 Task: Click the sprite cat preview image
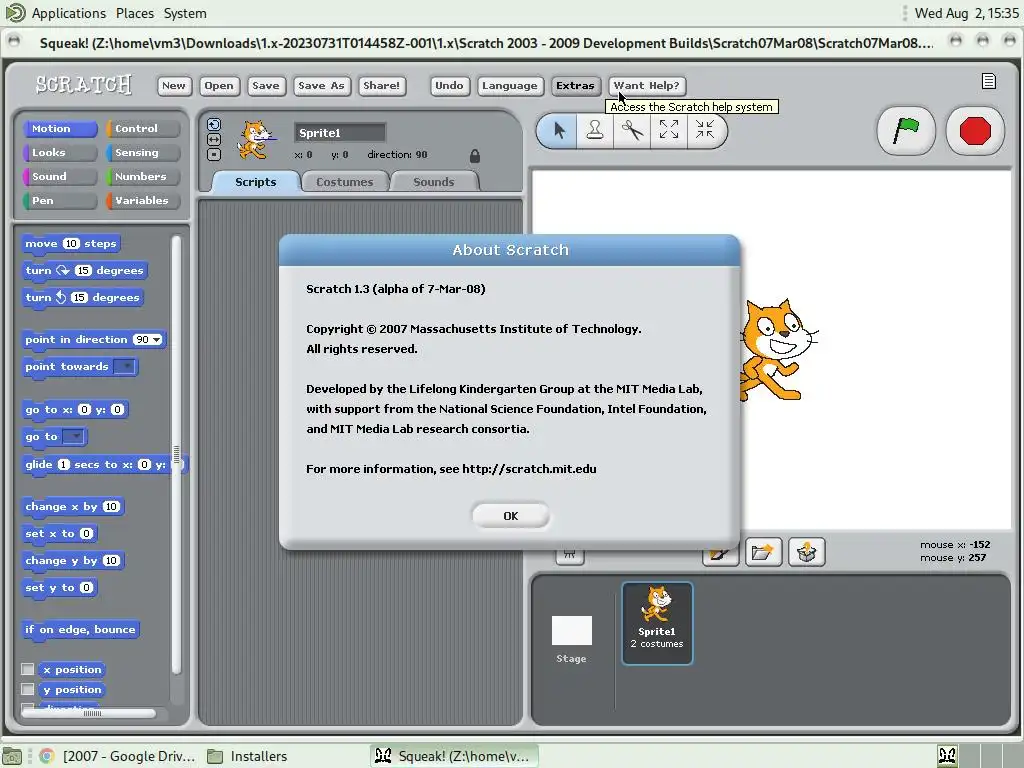255,139
